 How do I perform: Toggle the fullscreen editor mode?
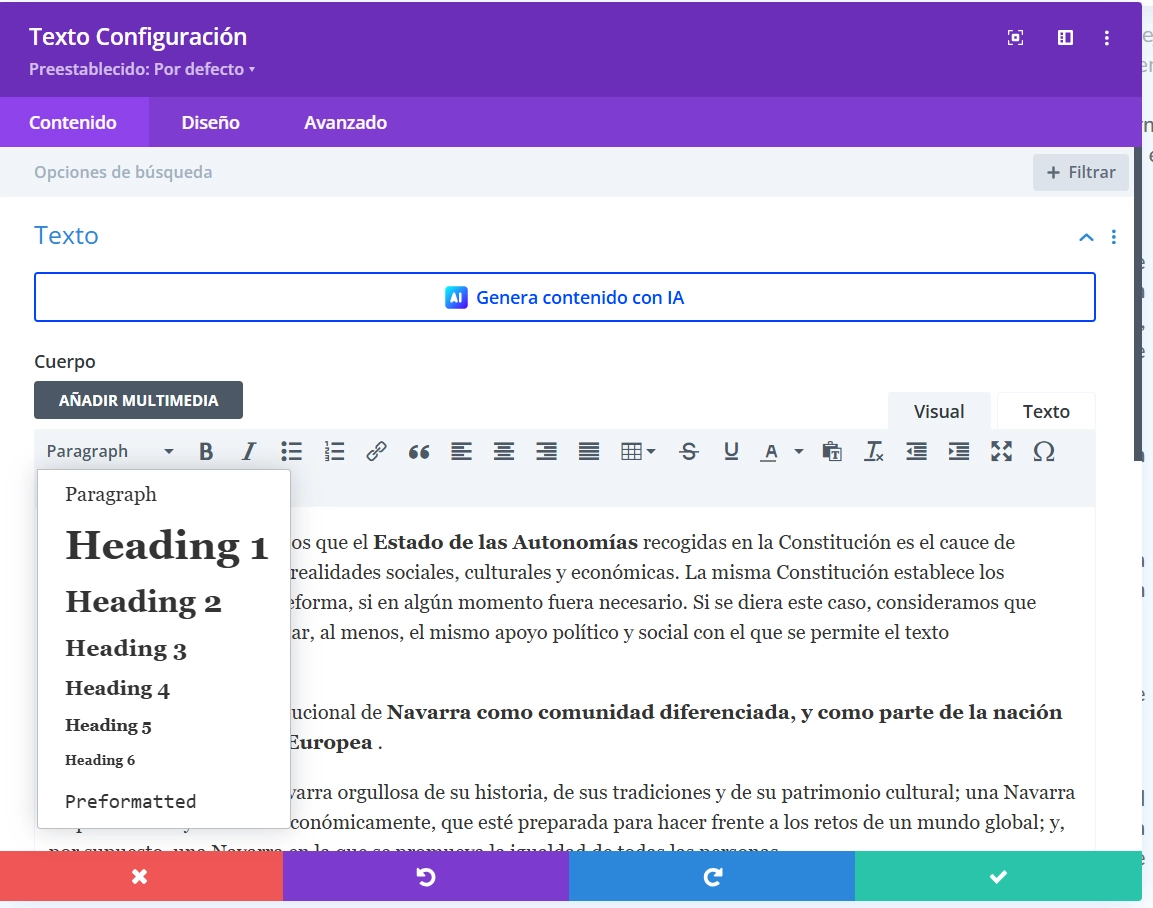pyautogui.click(x=1002, y=451)
